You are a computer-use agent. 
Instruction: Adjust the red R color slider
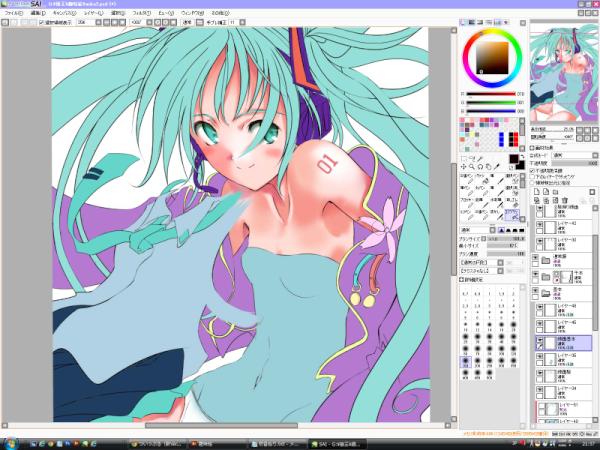pos(491,94)
